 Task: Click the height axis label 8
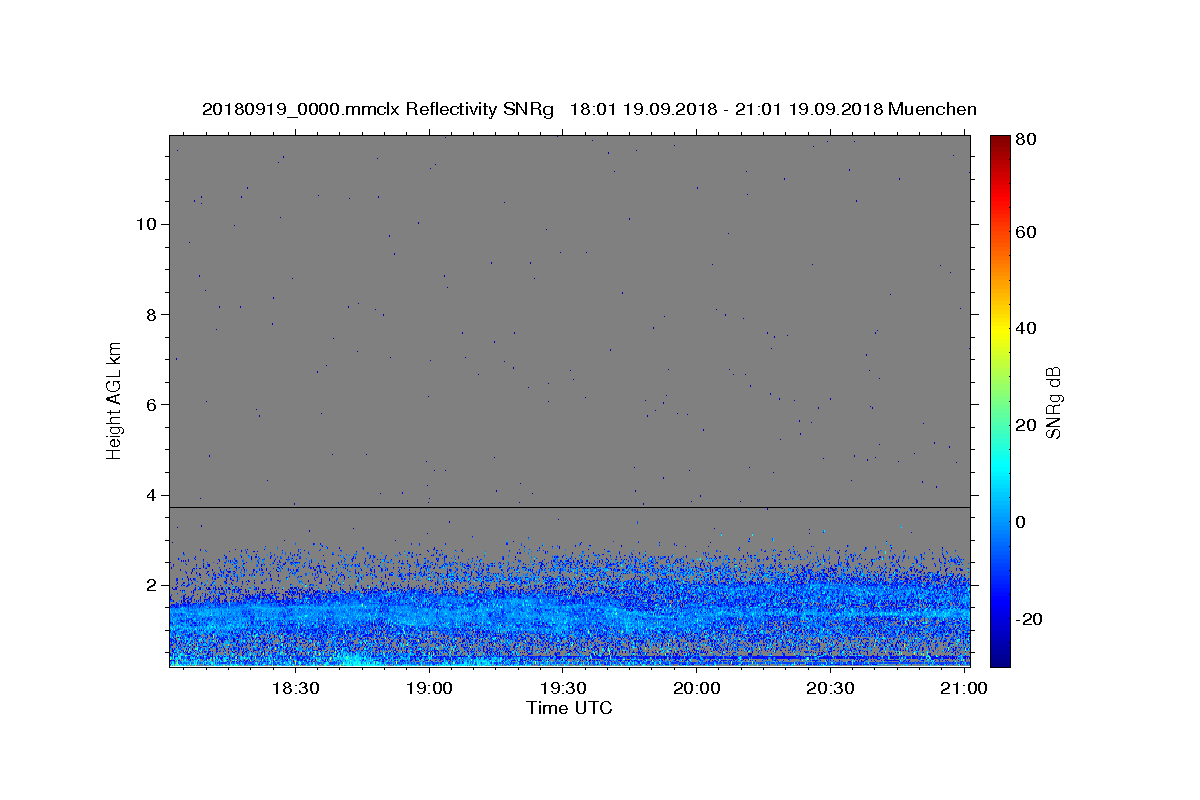[x=151, y=314]
